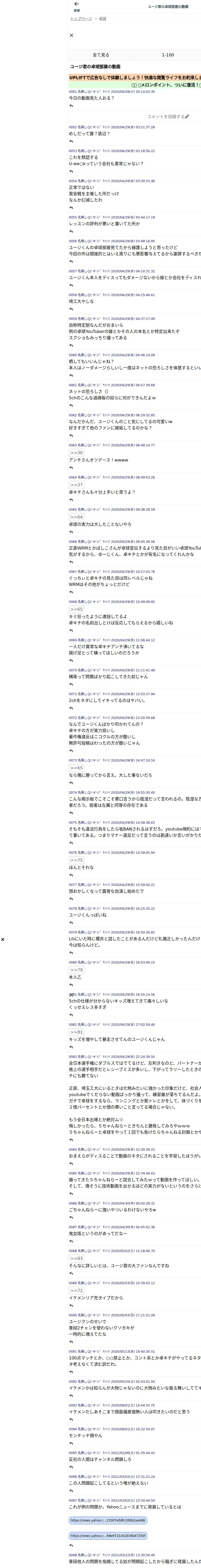Click the pencil icon beside コメントを投稿する

[187, 116]
